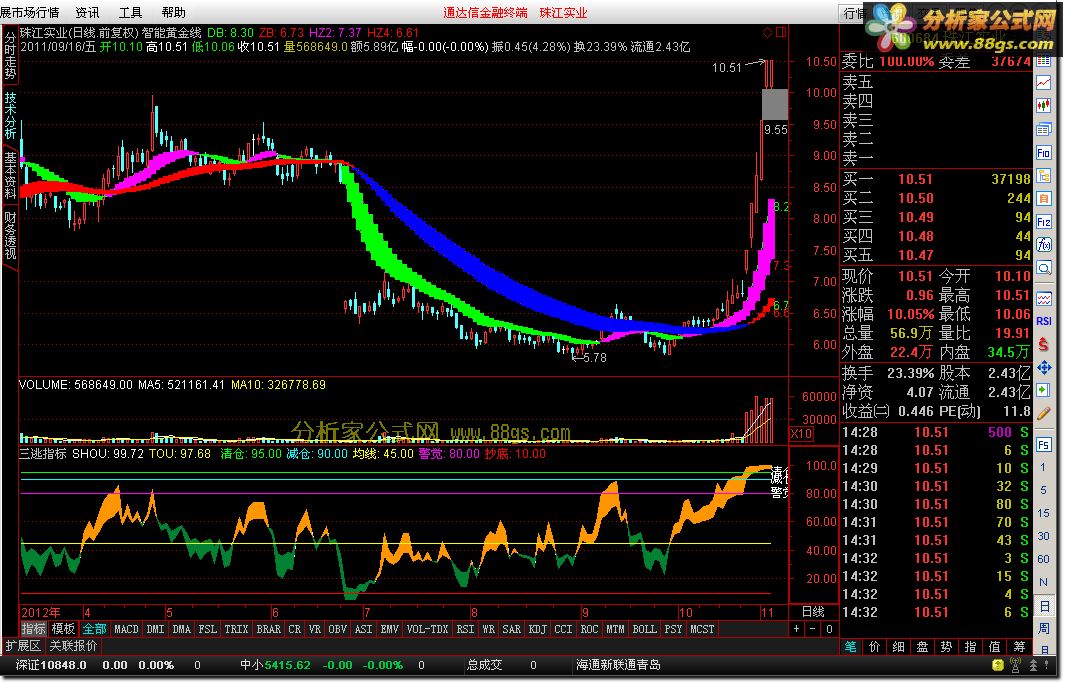Open the quote list grid icon
Screen dimensions: 1065x683
tap(1043, 61)
